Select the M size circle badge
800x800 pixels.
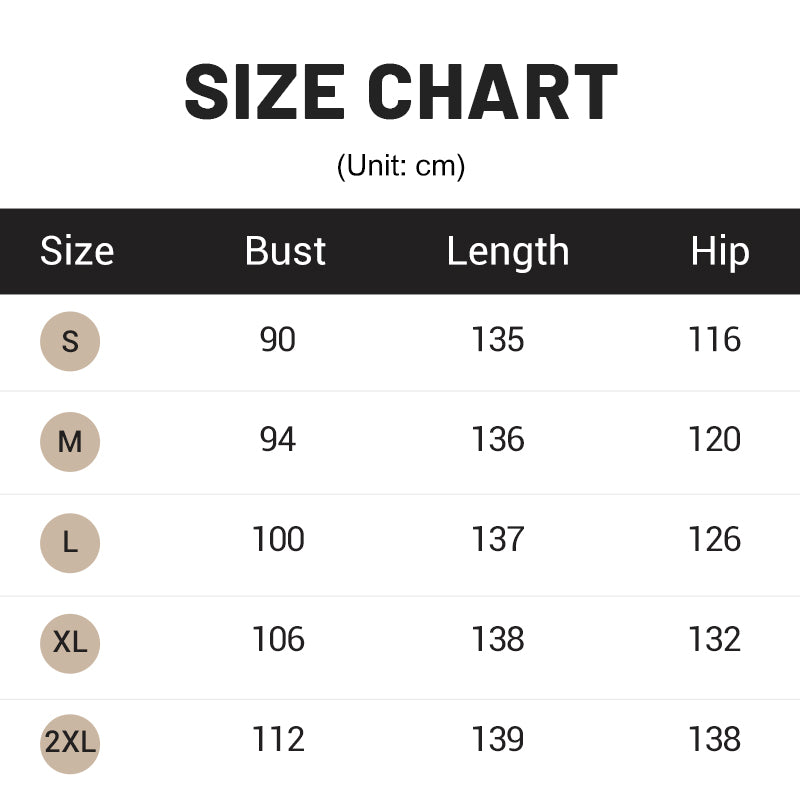tap(70, 441)
